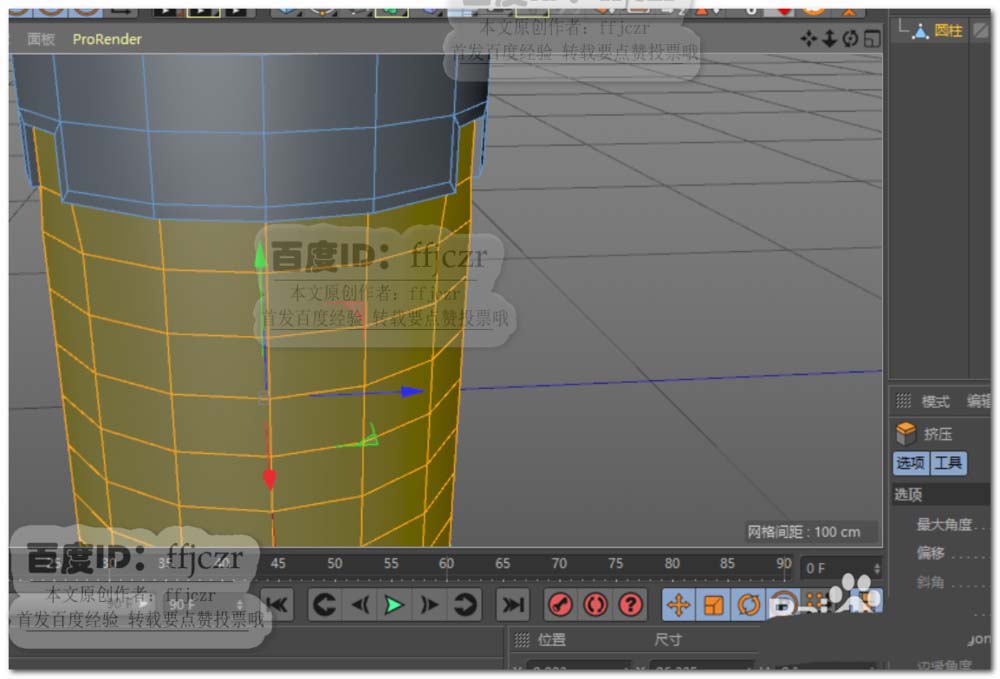Select the 选项 tab
1000x679 pixels.
point(910,463)
